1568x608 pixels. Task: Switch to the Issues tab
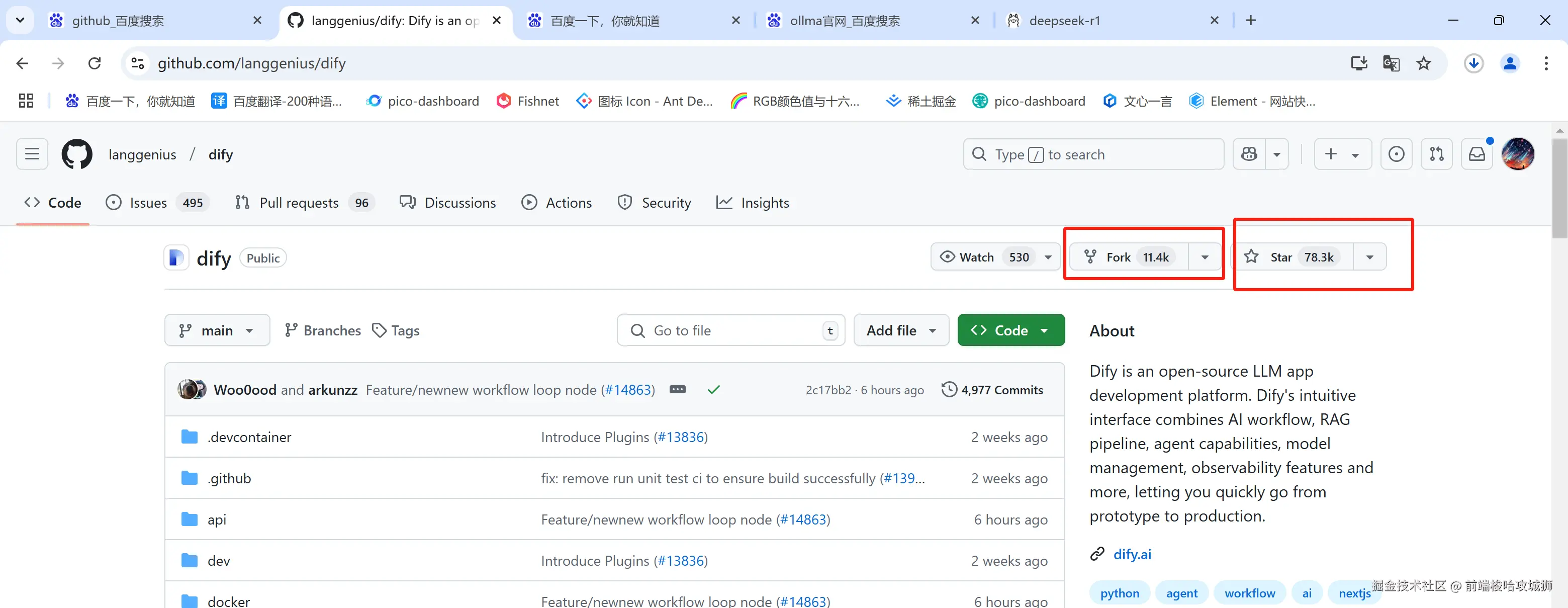[148, 203]
